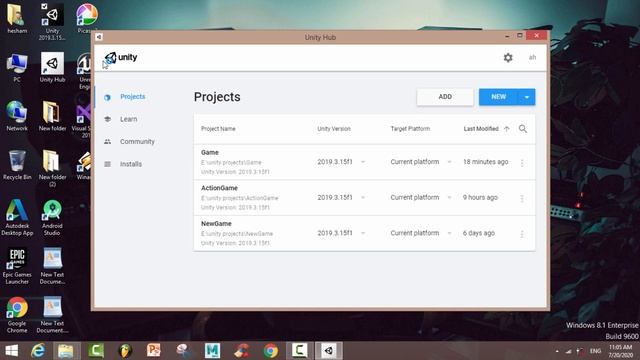Sort by the Last Modified column header
Screen dimensions: 640x360
[481, 129]
